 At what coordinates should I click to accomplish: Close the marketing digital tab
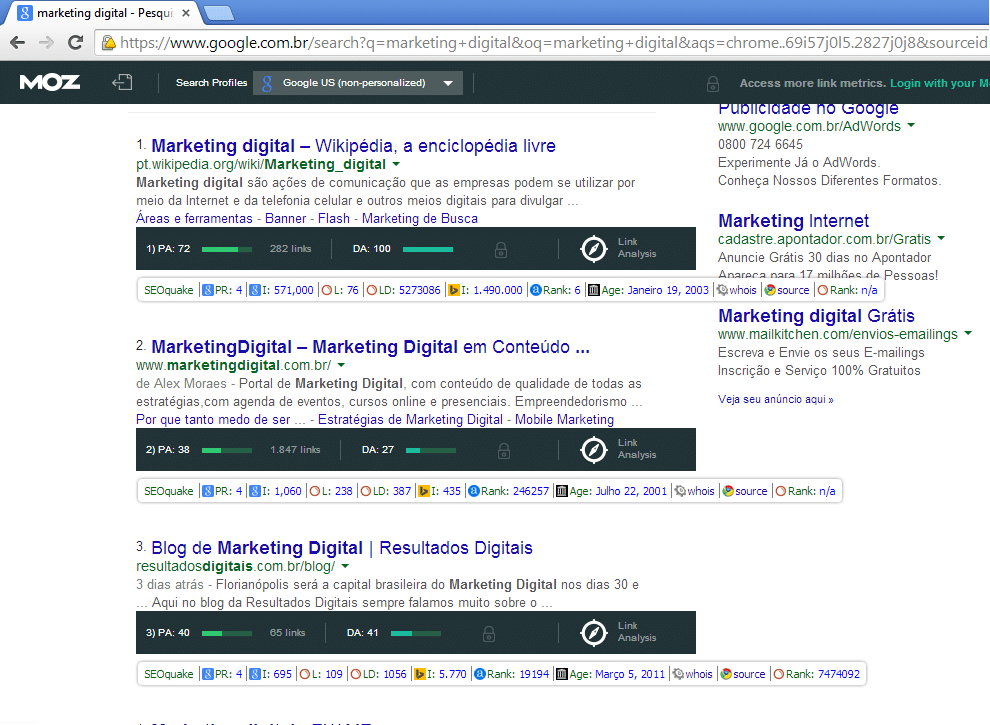point(186,13)
